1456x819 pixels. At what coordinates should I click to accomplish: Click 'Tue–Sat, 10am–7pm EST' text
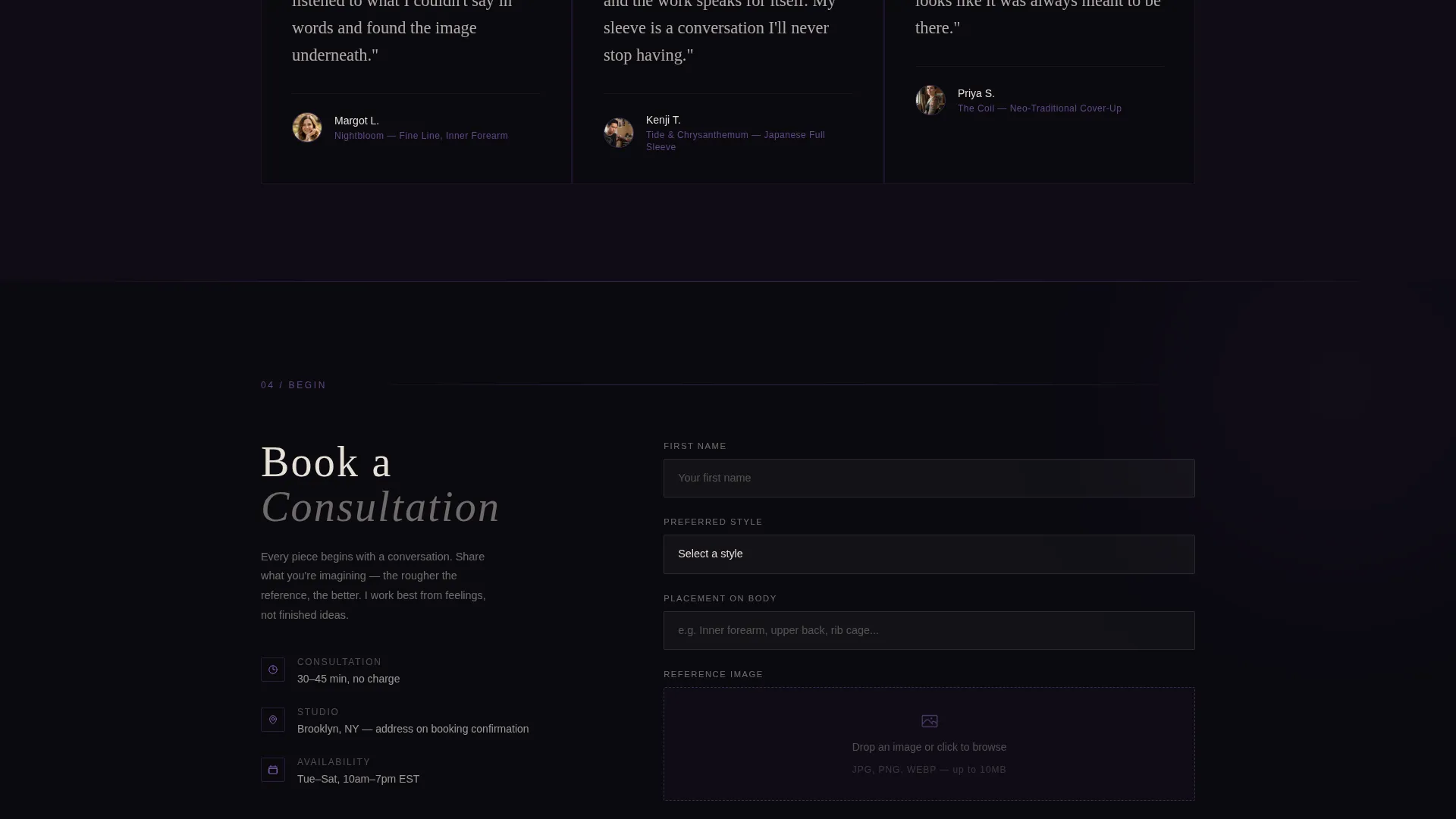click(x=358, y=779)
